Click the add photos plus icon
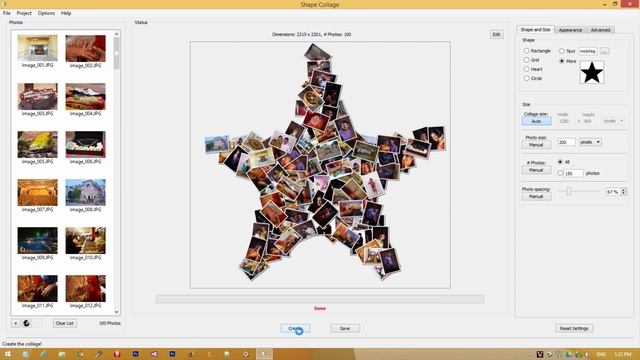 16,323
